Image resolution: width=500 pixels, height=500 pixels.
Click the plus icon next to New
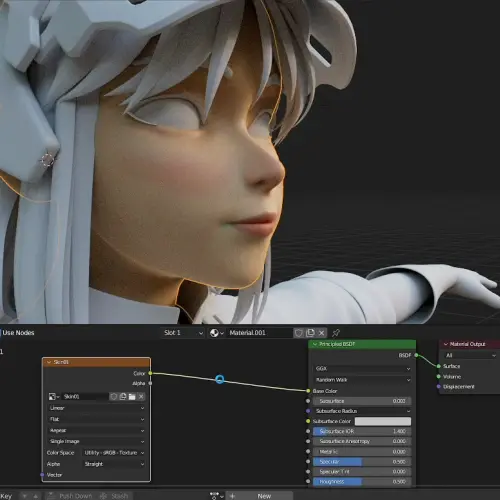click(x=233, y=496)
